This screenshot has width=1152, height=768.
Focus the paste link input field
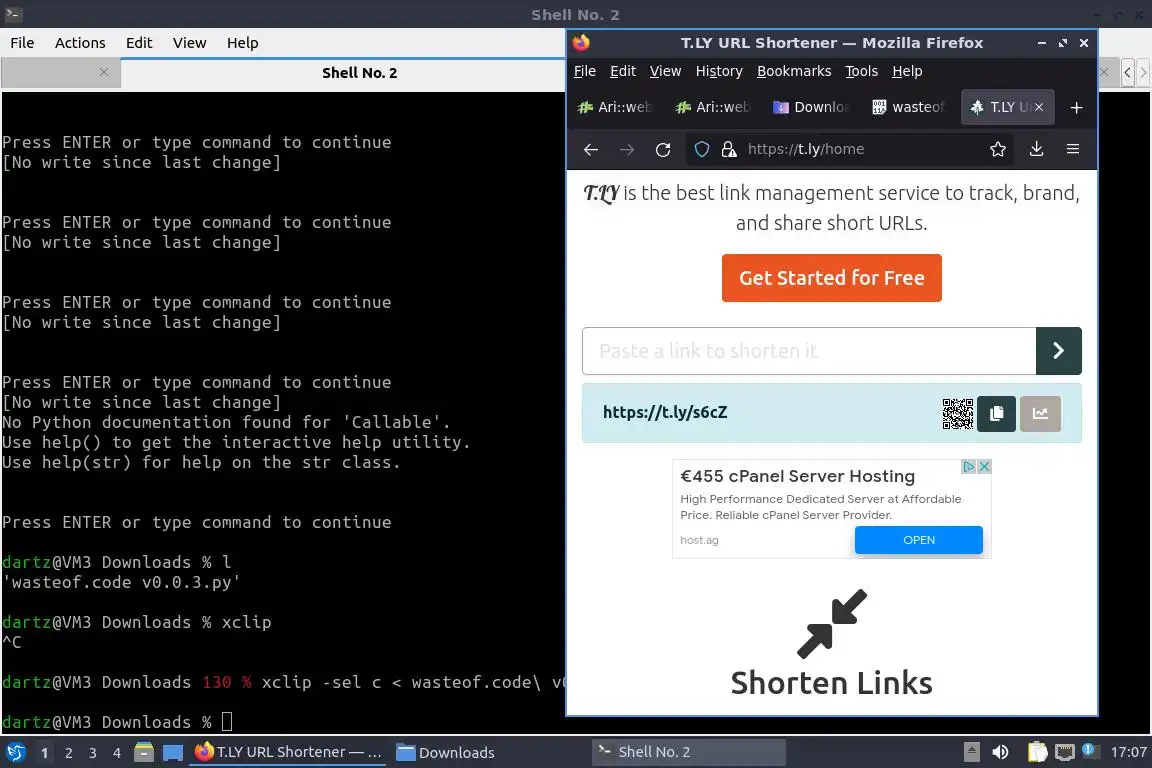click(x=809, y=351)
